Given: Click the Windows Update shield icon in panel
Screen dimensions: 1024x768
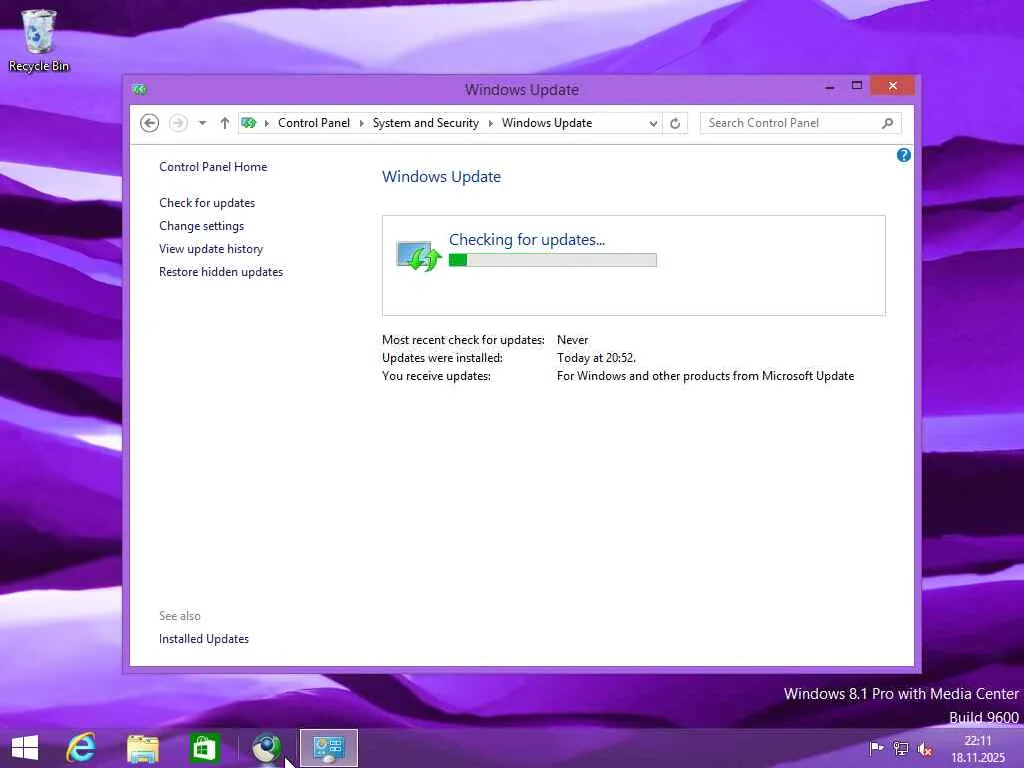Looking at the screenshot, I should 419,256.
